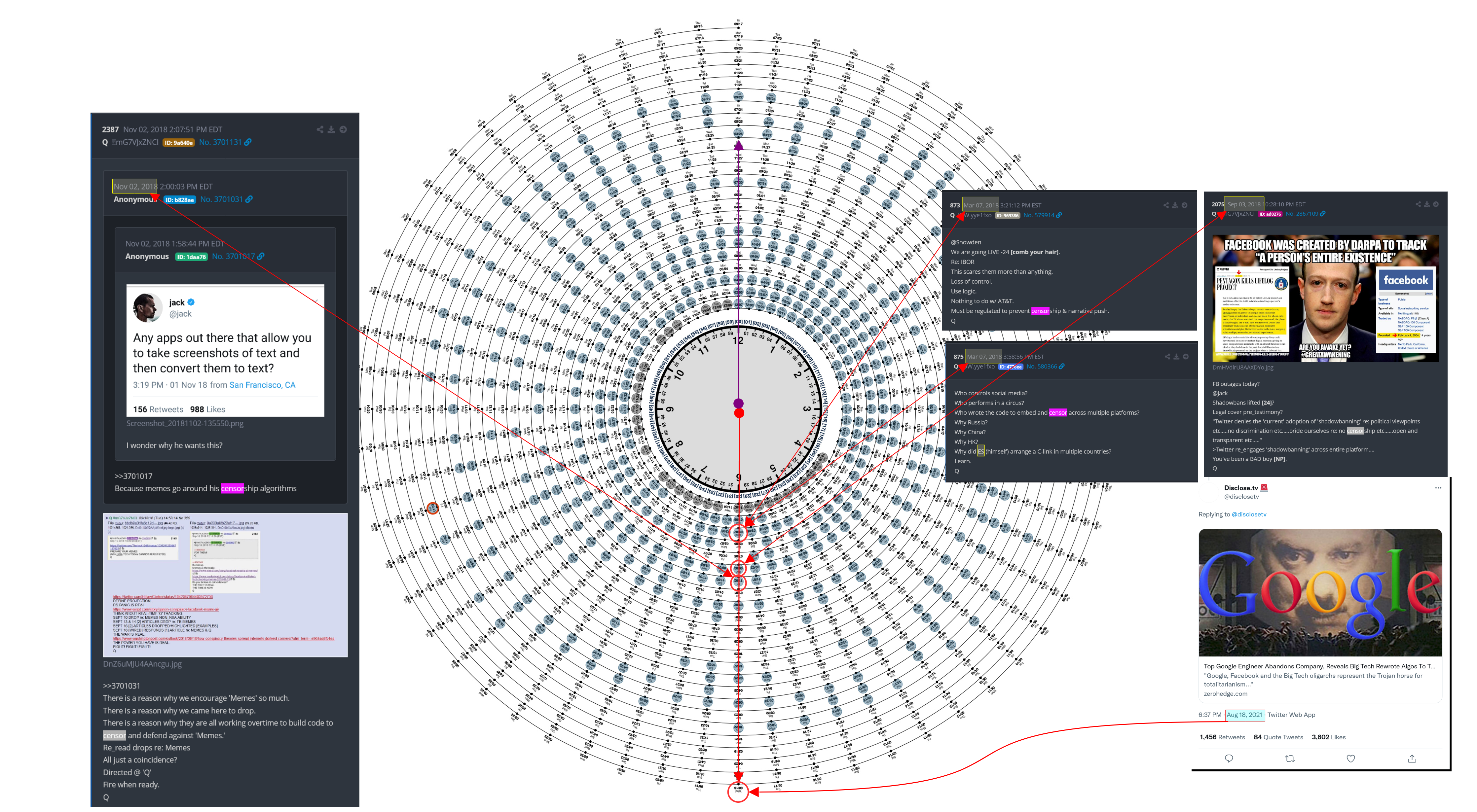1477x812 pixels.
Task: Click the ID: ad0276 badge
Action: (x=1270, y=214)
